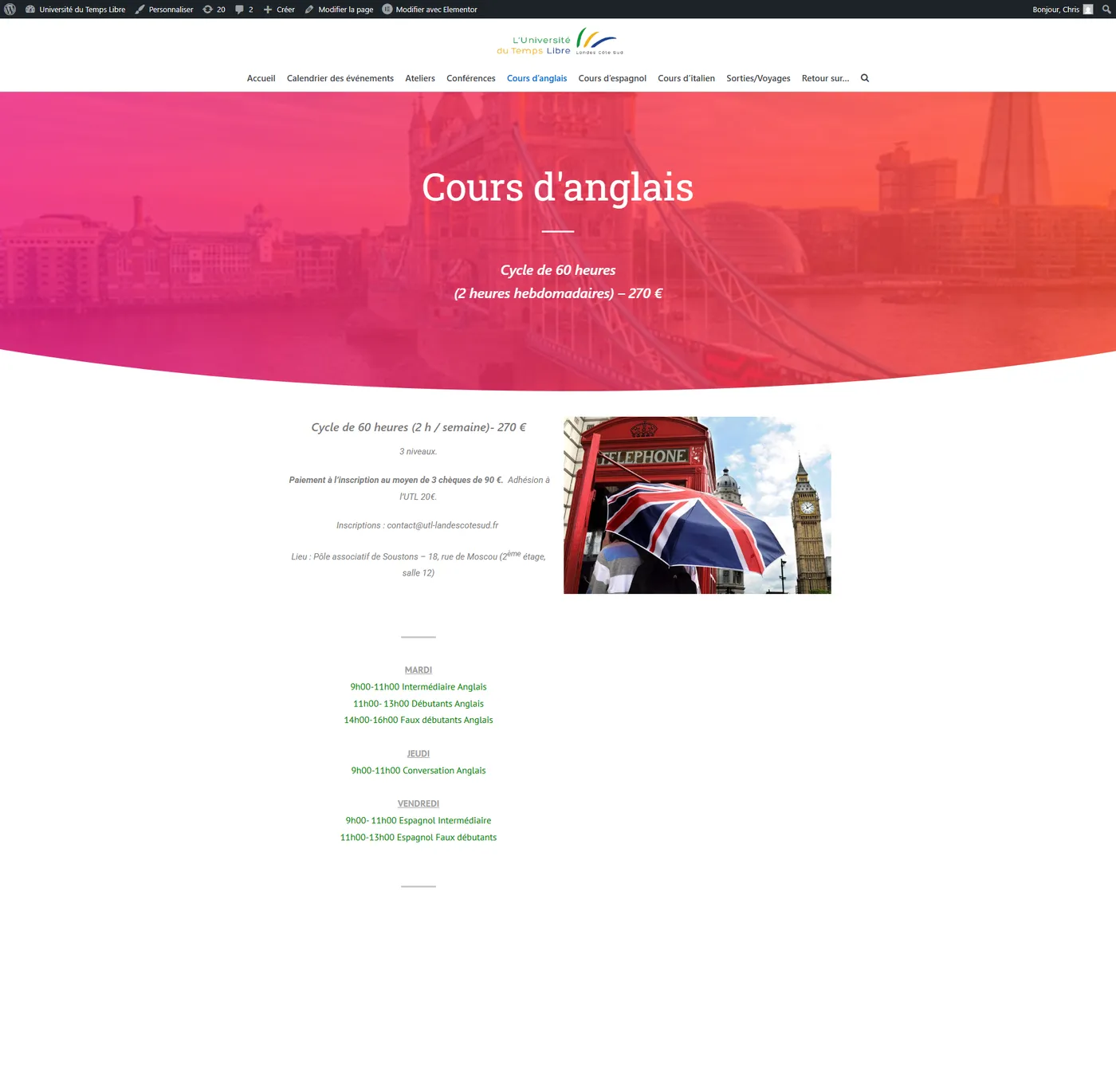Open the Sorties/Voyages menu item
The image size is (1116, 1092).
(758, 78)
